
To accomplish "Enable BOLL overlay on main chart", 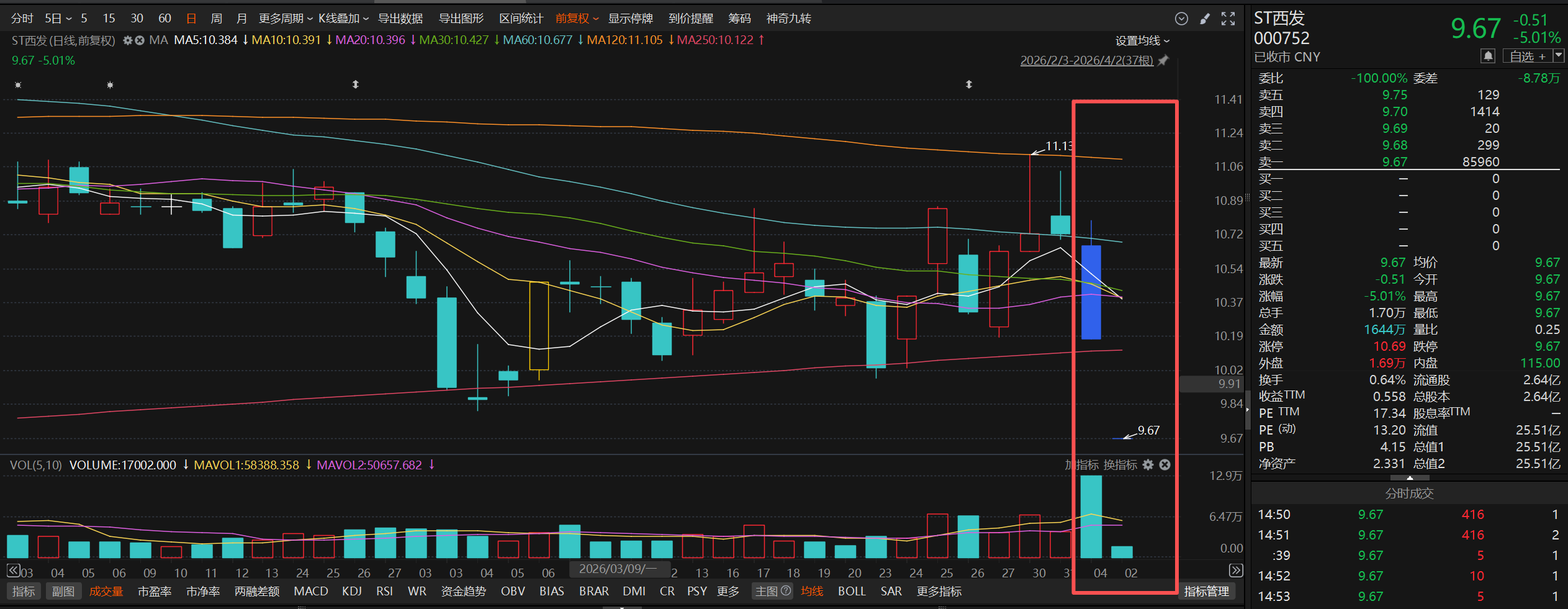I will [851, 591].
